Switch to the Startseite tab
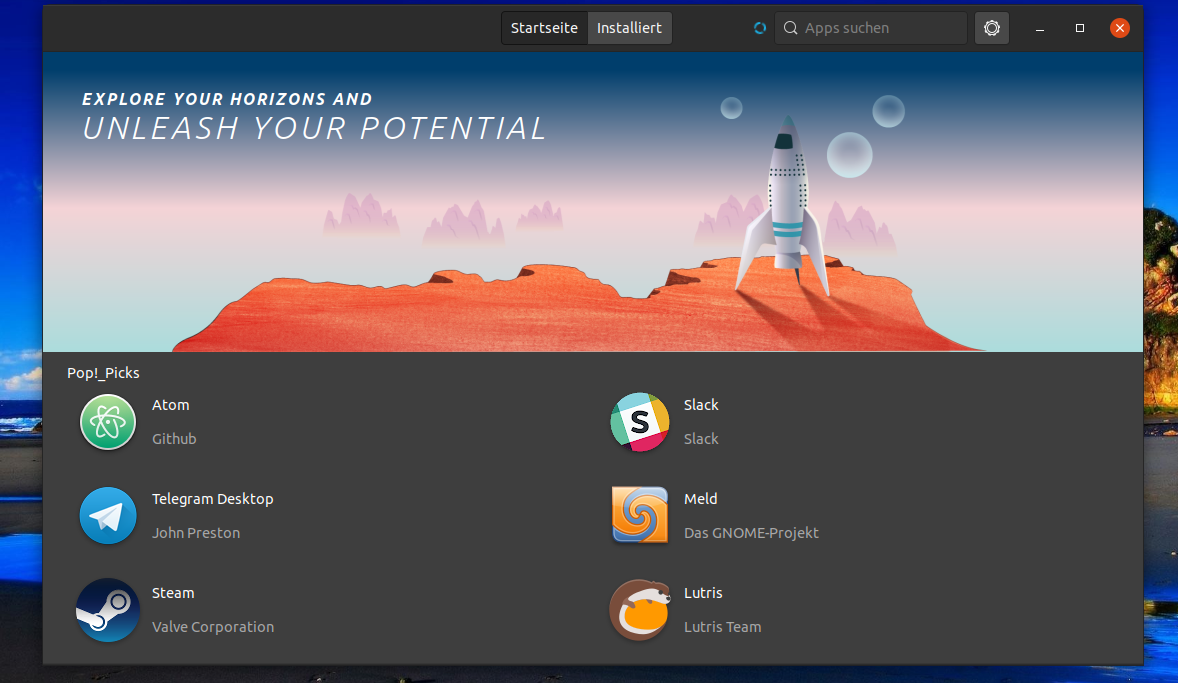 pyautogui.click(x=545, y=29)
